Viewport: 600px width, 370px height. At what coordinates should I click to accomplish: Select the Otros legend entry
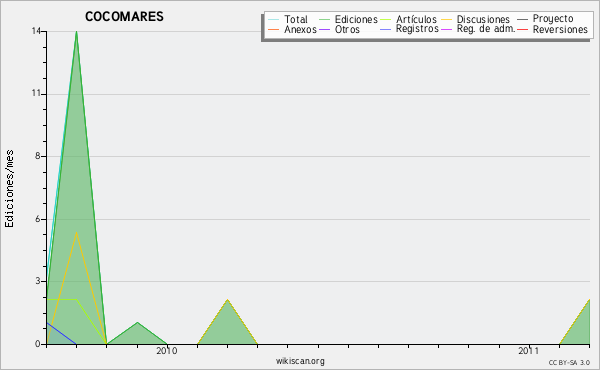(339, 29)
